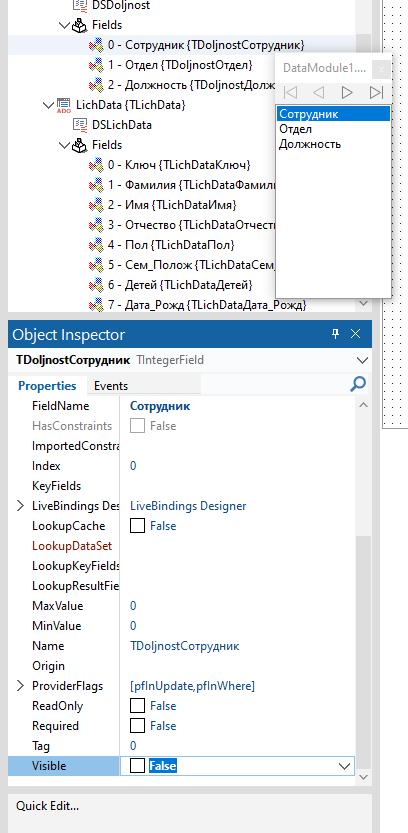Click the search icon in Object Inspector
The image size is (408, 833).
pos(358,384)
